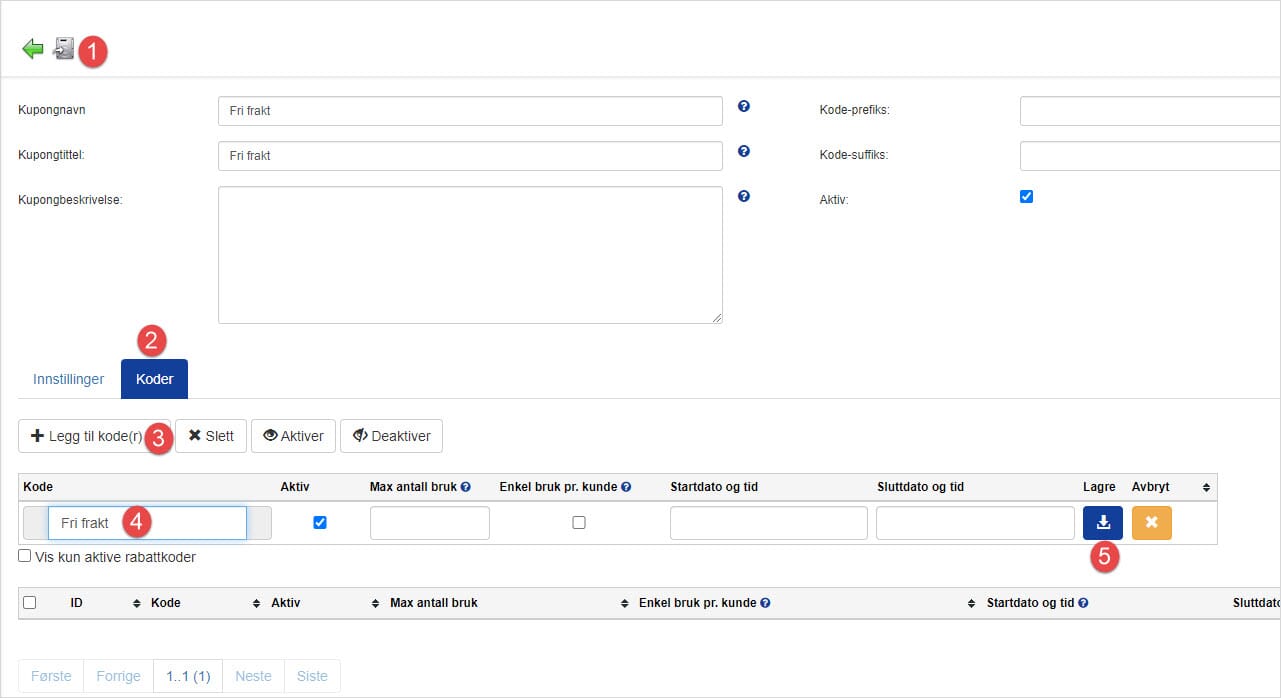Toggle select-all checkbox in table header
Screen dimensions: 1281x698
[x=29, y=602]
